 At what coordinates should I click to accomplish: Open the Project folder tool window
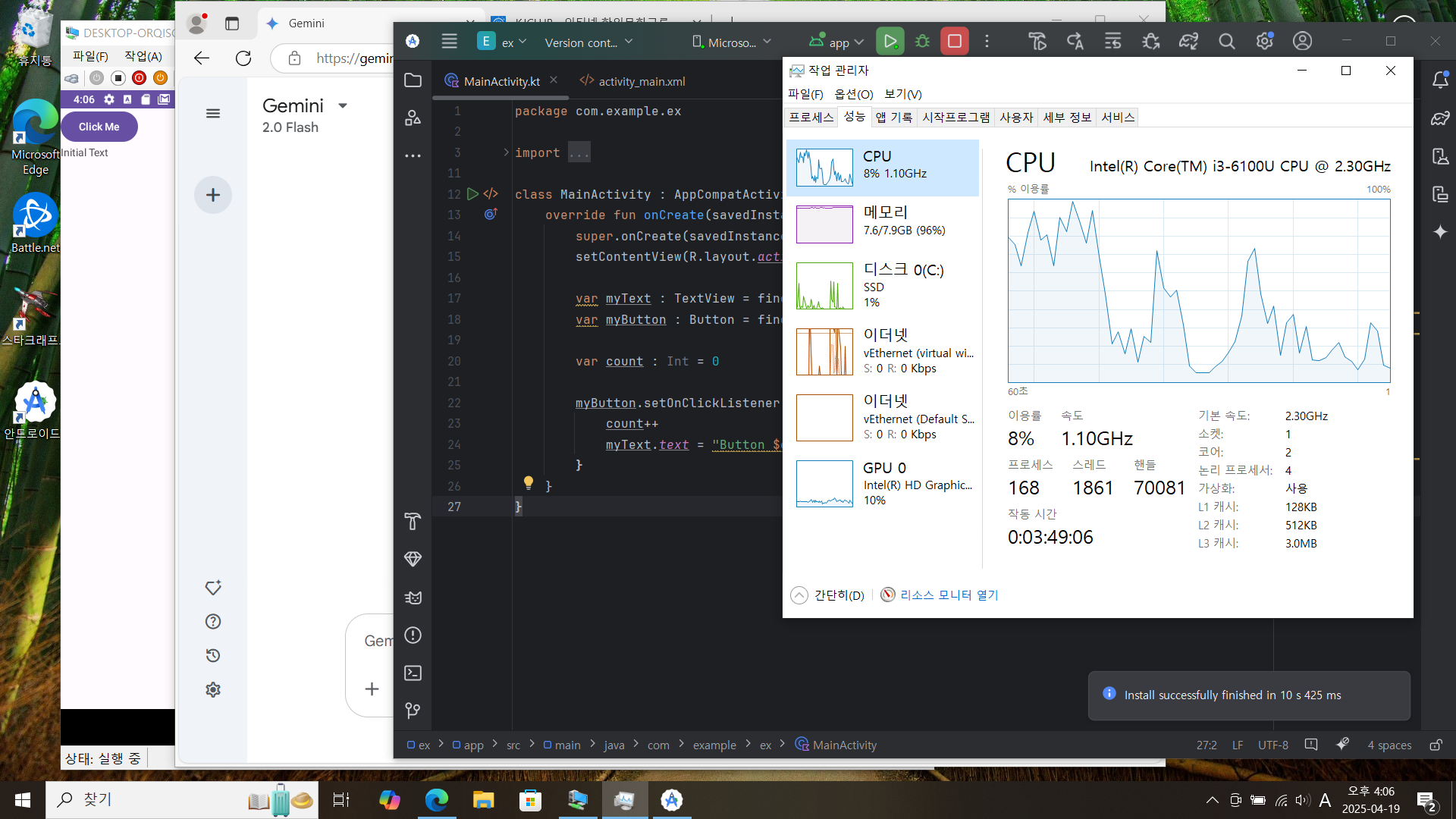(413, 80)
